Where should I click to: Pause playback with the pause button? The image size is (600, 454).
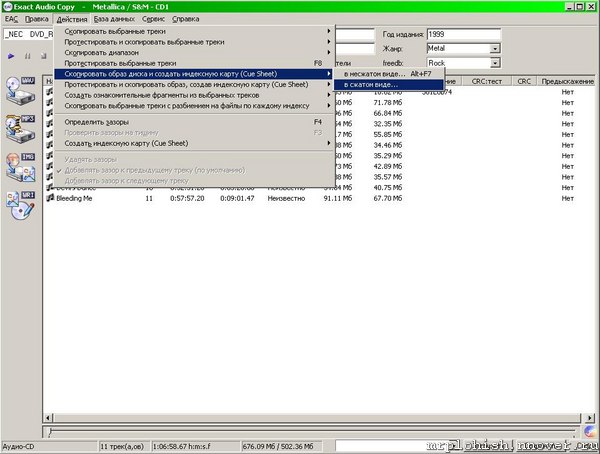[28, 56]
